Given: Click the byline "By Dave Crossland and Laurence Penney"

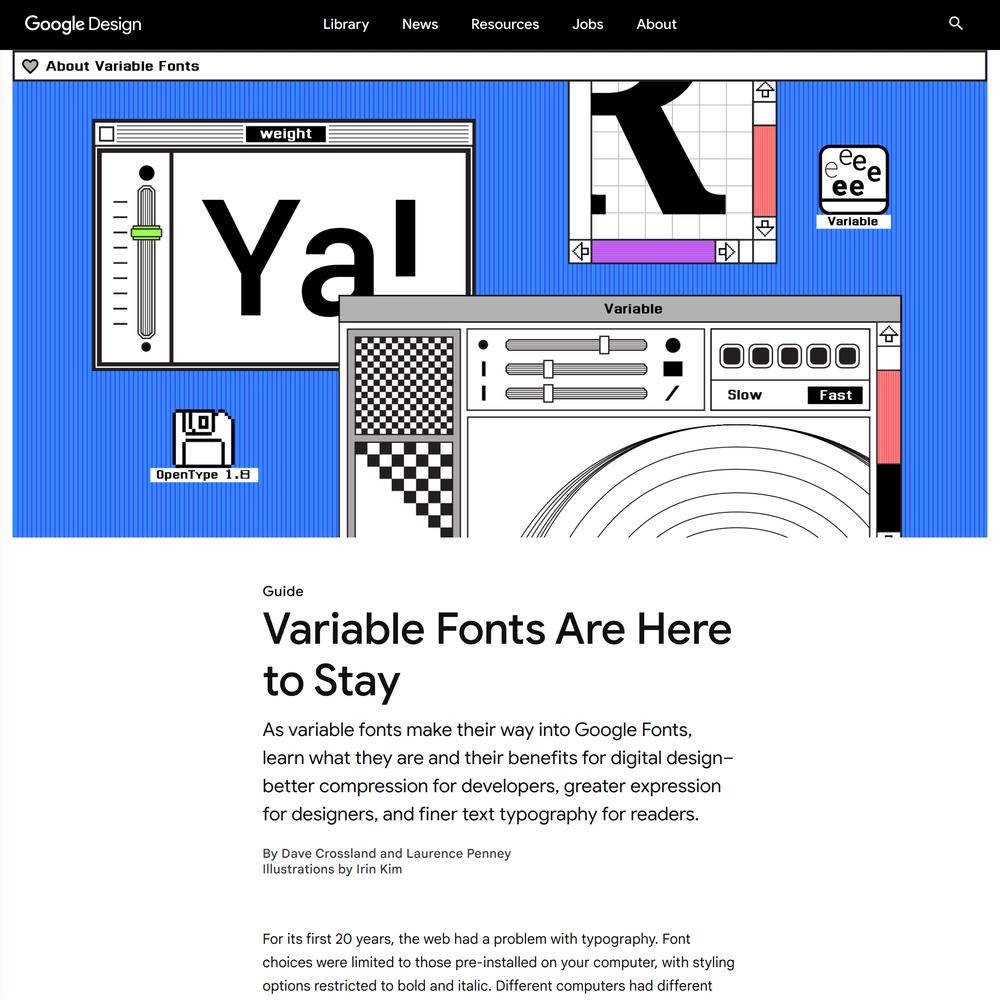Looking at the screenshot, I should (386, 853).
